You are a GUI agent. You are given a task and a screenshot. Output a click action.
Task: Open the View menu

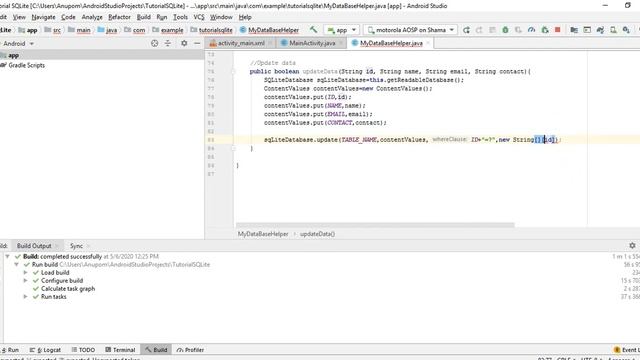pyautogui.click(x=19, y=17)
